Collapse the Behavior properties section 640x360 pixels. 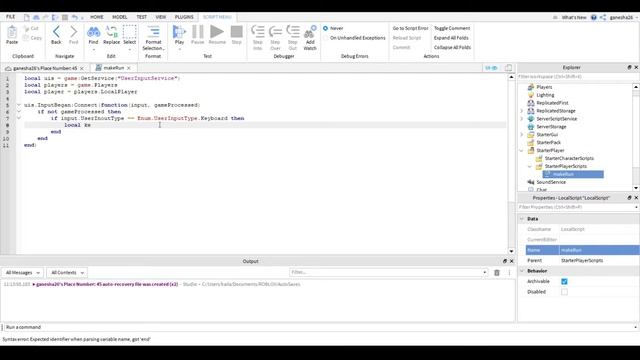click(x=522, y=271)
